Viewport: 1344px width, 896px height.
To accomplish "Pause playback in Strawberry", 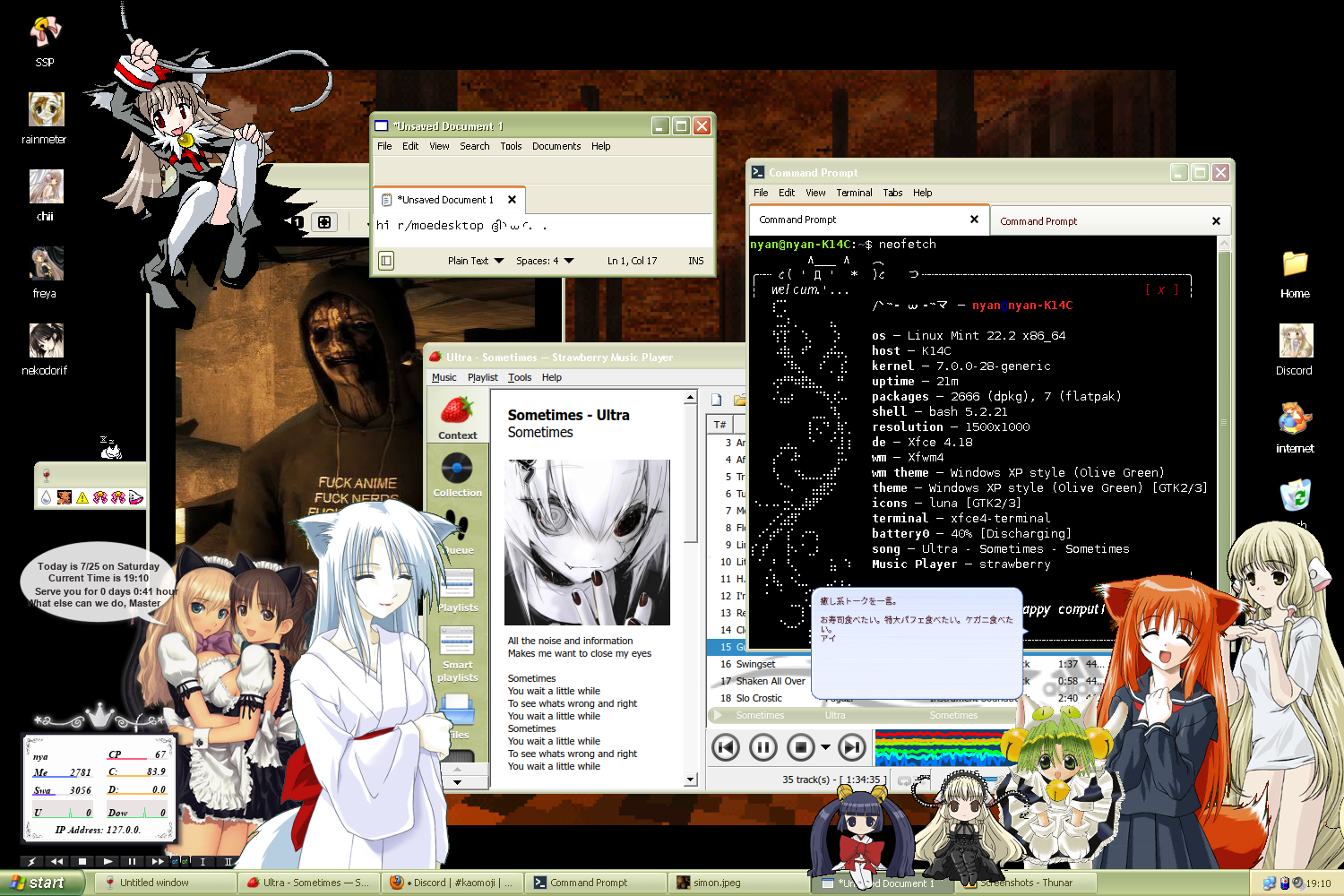I will click(763, 746).
